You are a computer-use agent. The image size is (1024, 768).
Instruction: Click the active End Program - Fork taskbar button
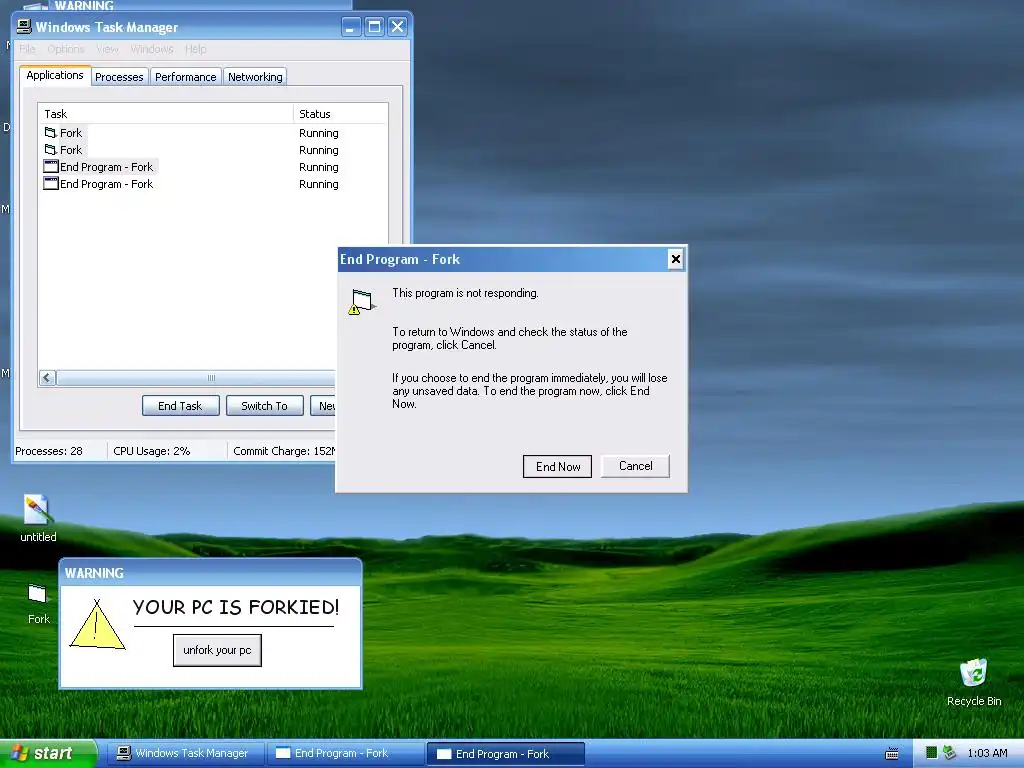[505, 754]
